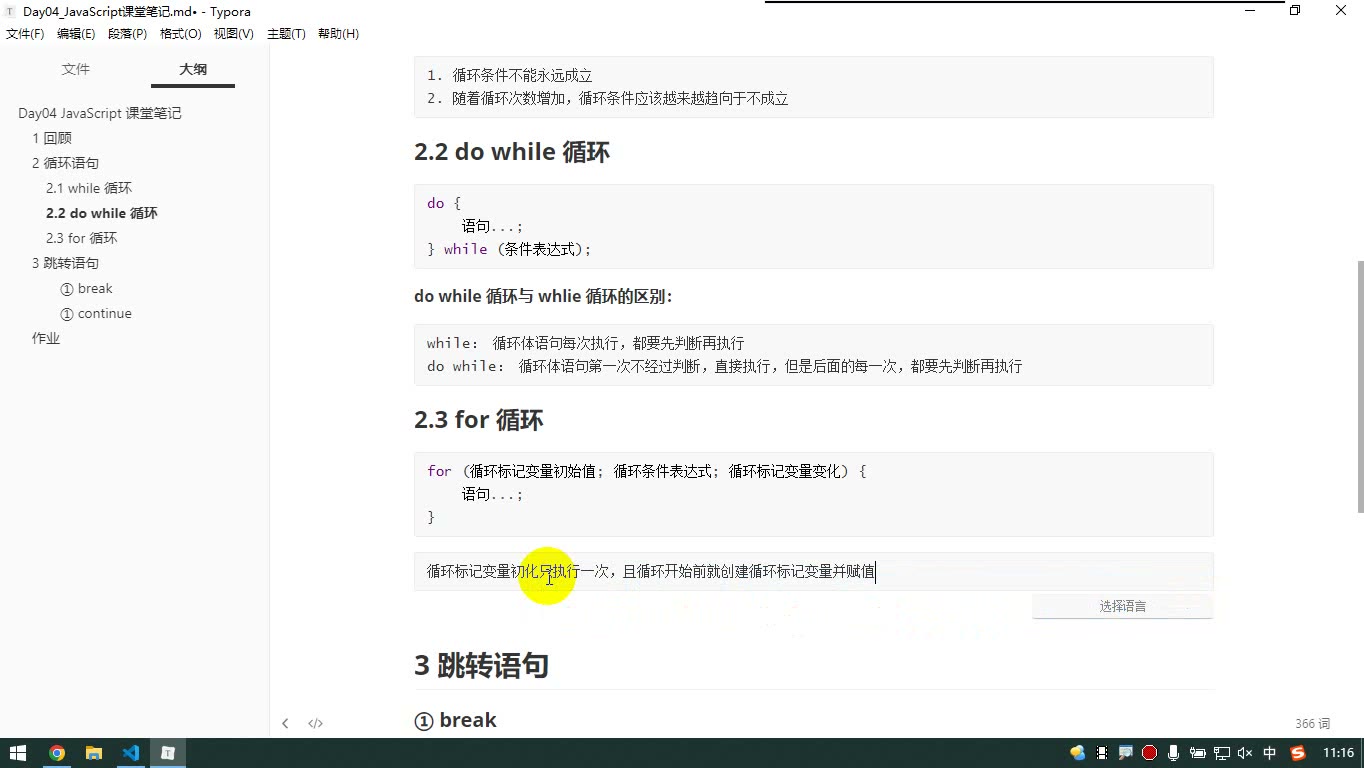The image size is (1364, 768).
Task: Open the 段落(P) menu
Action: pos(127,34)
